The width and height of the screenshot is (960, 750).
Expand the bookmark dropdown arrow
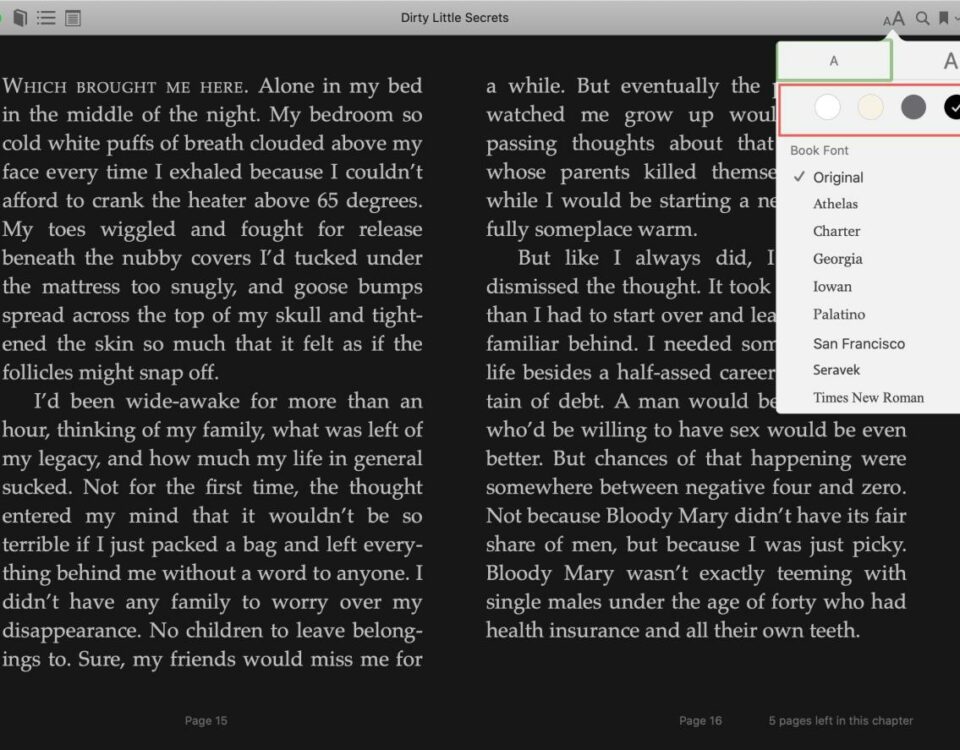click(956, 19)
